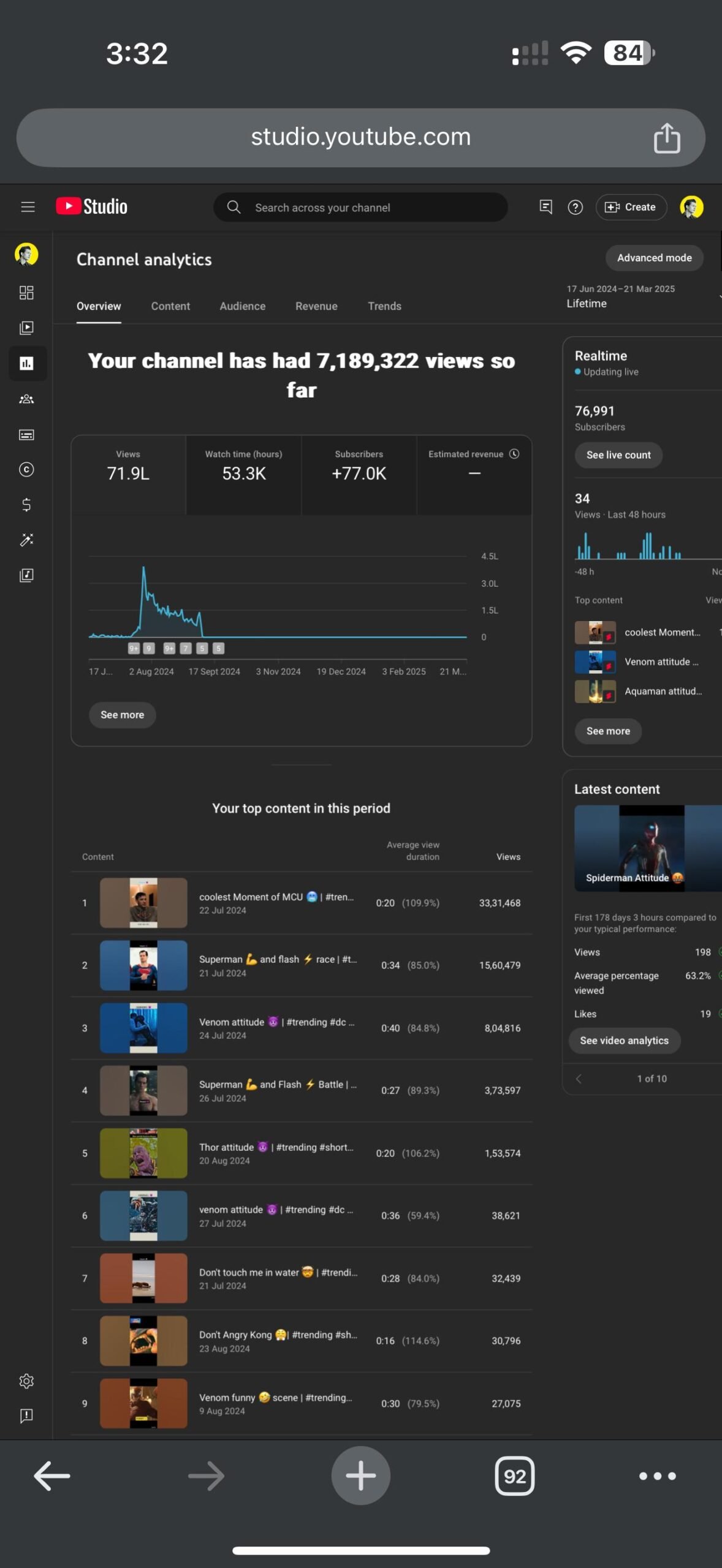Screen dimensions: 722x1568
Task: Open the Earn dollar icon in sidebar
Action: (x=26, y=505)
